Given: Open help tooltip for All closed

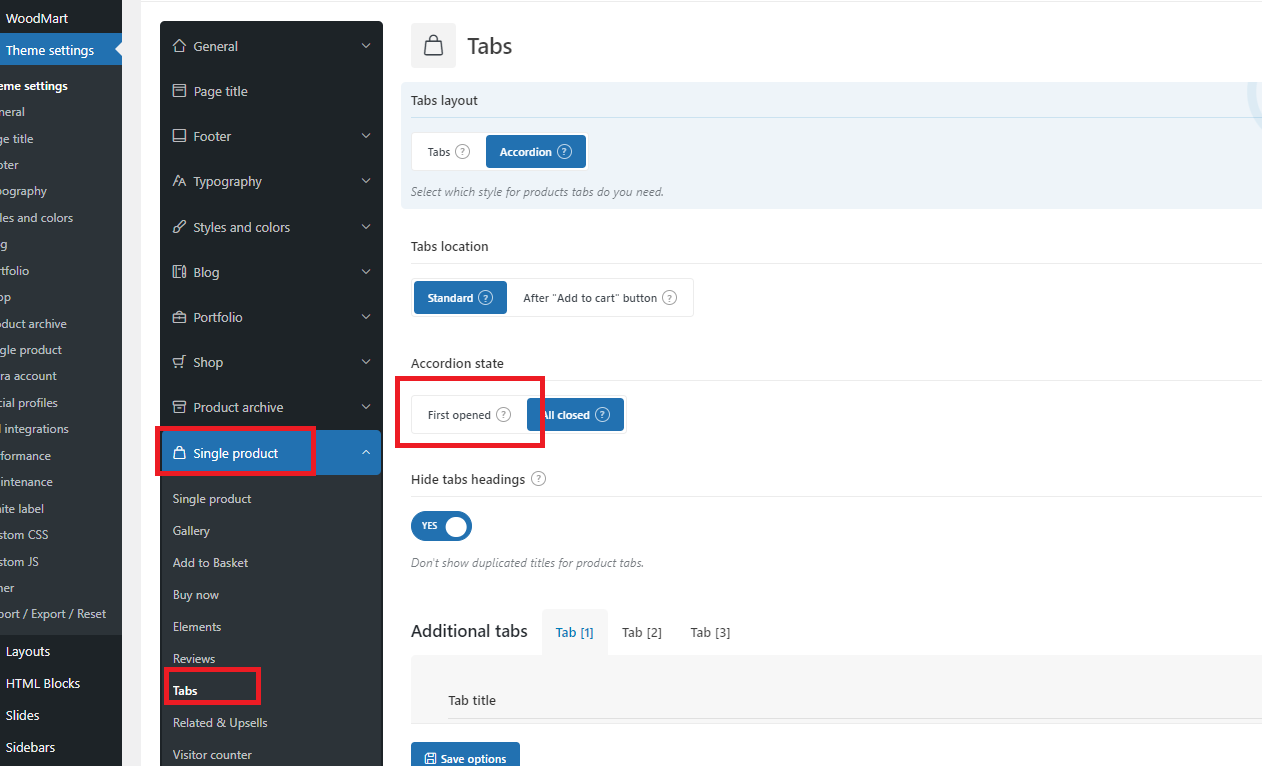Looking at the screenshot, I should coord(602,415).
